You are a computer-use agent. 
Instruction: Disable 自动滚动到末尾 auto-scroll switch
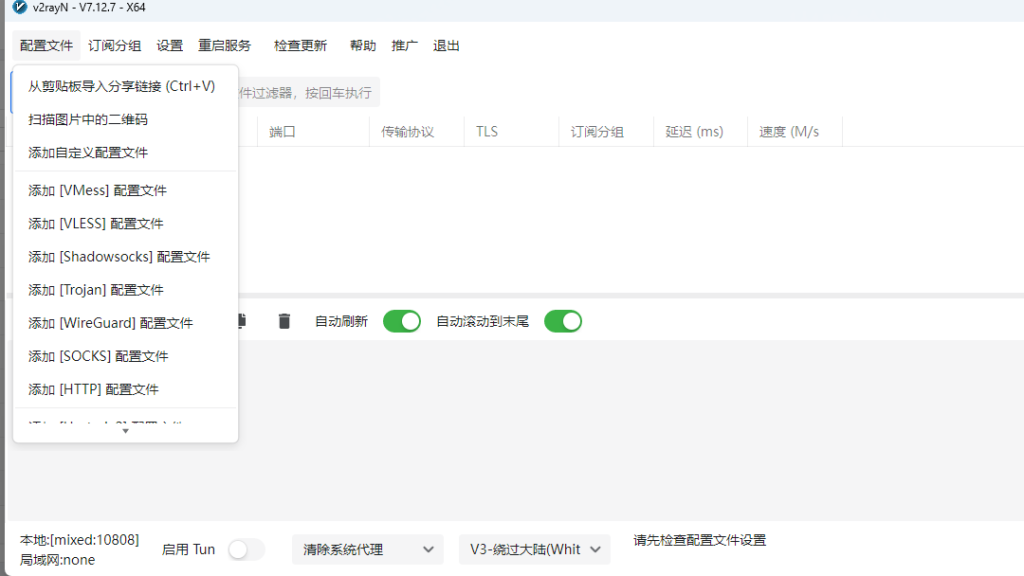pyautogui.click(x=563, y=321)
